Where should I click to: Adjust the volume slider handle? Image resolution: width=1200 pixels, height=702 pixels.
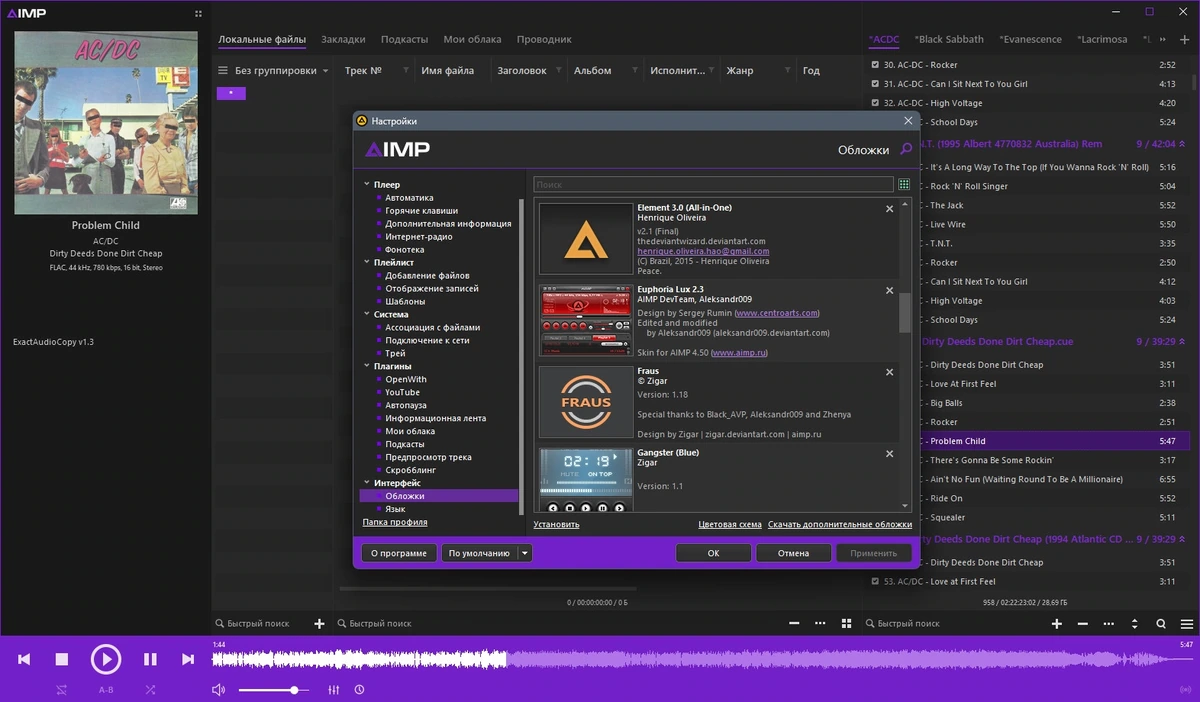pyautogui.click(x=294, y=690)
